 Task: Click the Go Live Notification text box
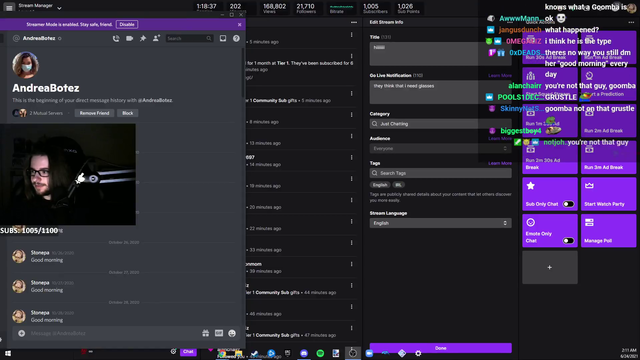point(440,92)
